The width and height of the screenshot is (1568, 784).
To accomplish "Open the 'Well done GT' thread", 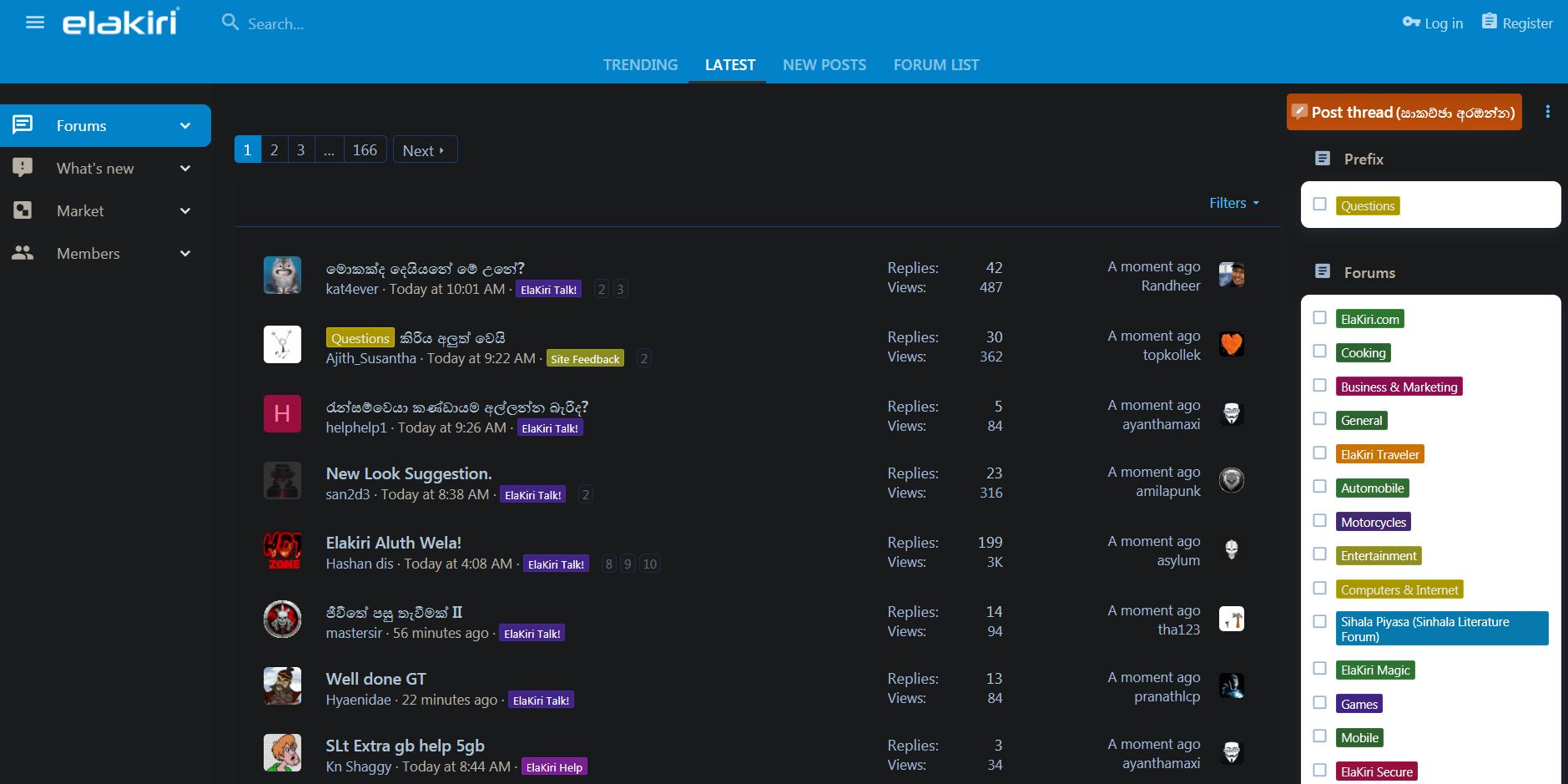I will pyautogui.click(x=376, y=679).
